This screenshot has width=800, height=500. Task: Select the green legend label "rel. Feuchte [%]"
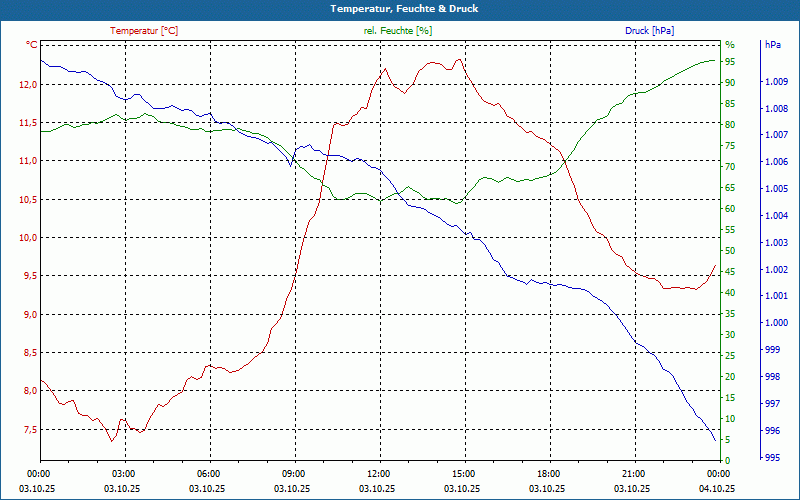click(397, 31)
